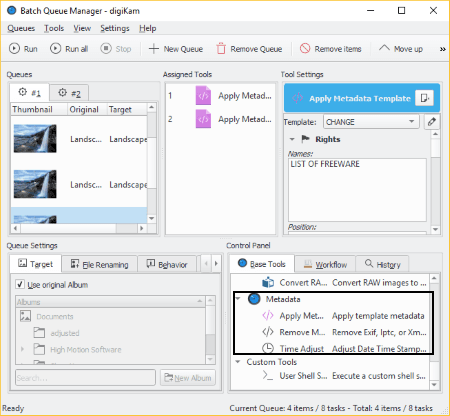Click the Run toolbar icon
This screenshot has height=416, width=450.
coord(14,49)
